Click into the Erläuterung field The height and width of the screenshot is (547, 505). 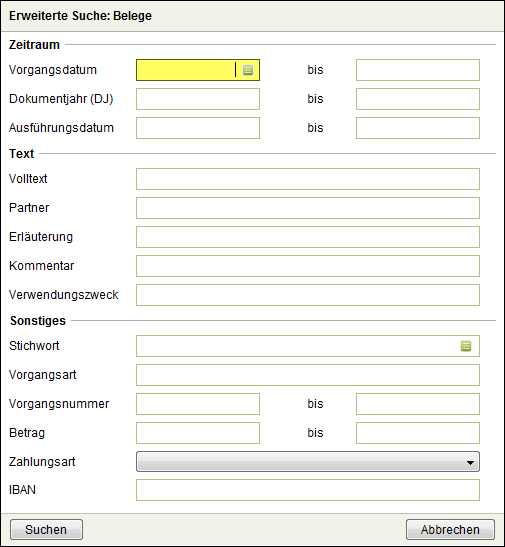pos(308,237)
